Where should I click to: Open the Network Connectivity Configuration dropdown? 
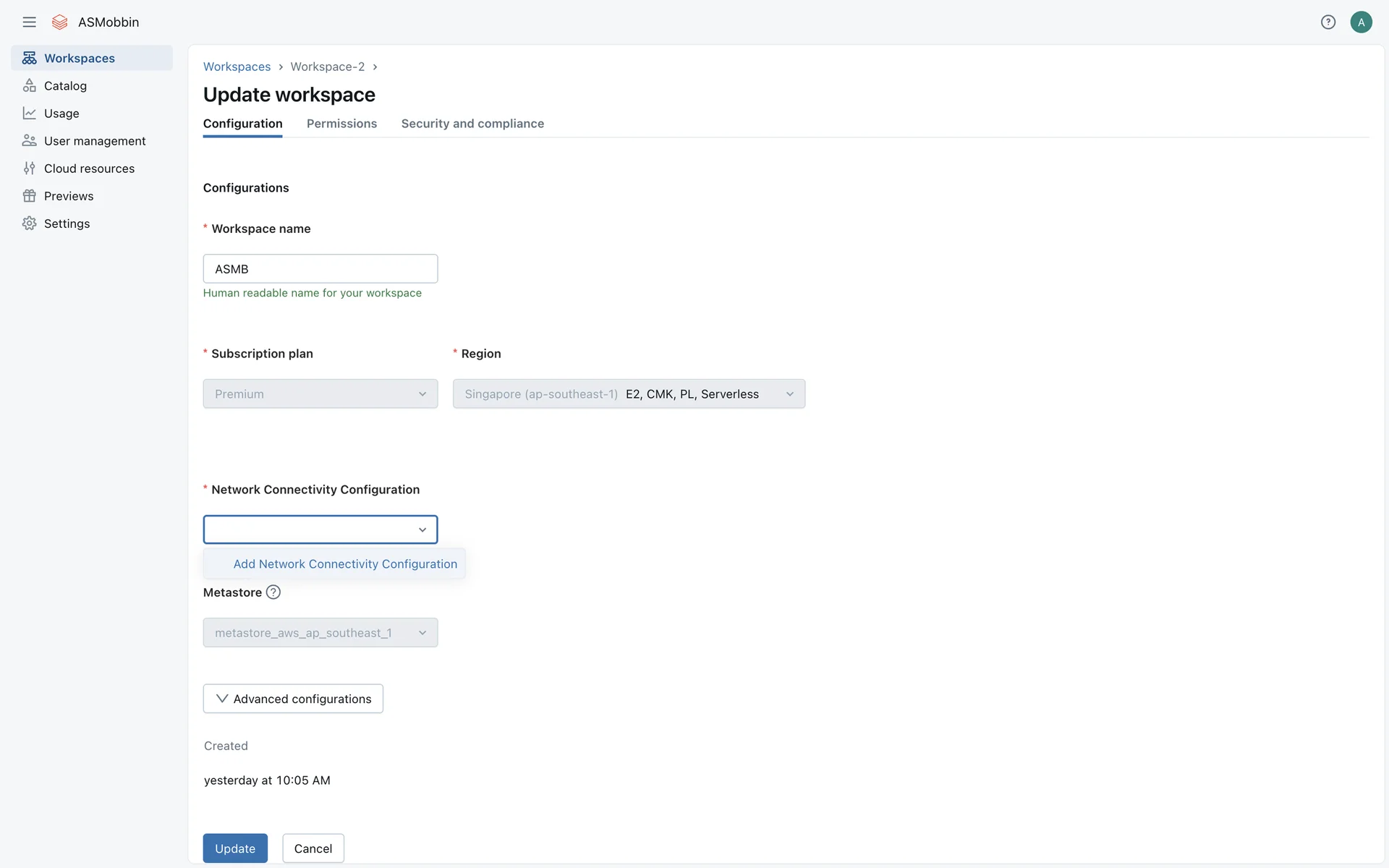pos(320,529)
